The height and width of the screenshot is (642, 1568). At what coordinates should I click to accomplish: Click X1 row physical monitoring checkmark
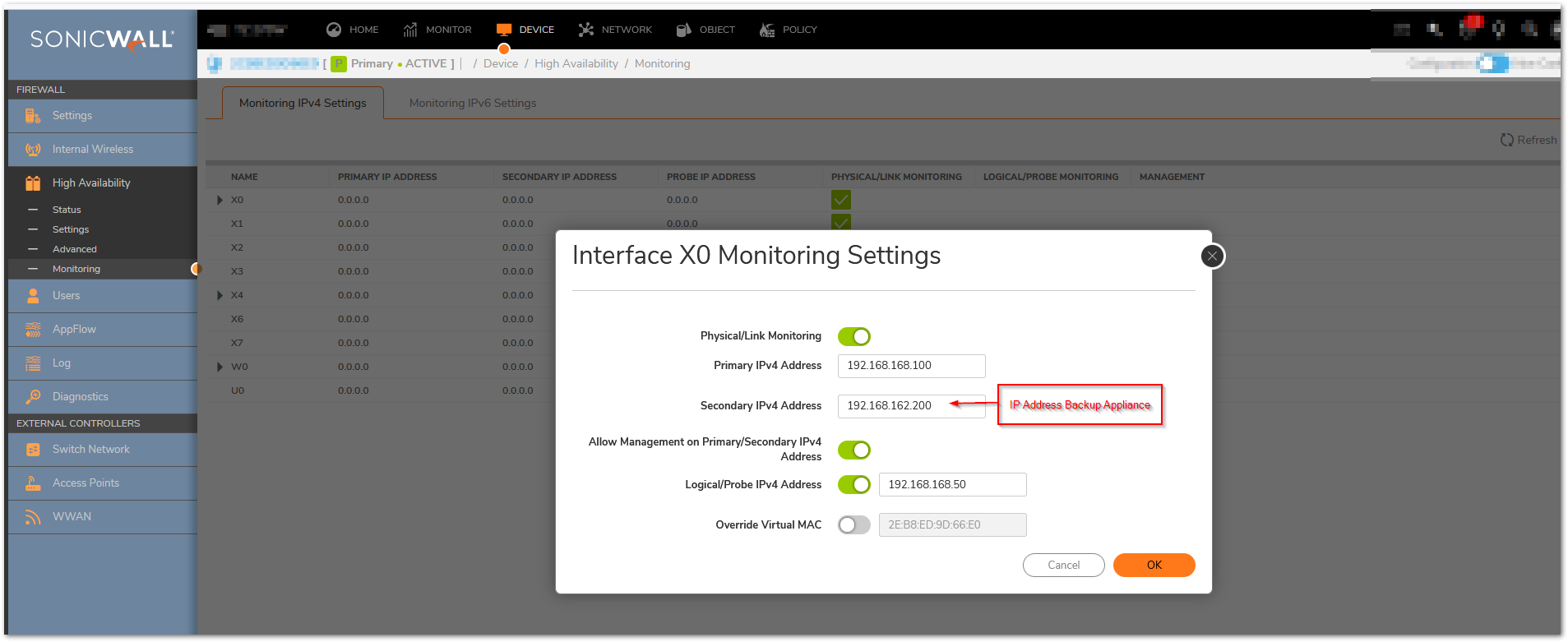point(841,222)
